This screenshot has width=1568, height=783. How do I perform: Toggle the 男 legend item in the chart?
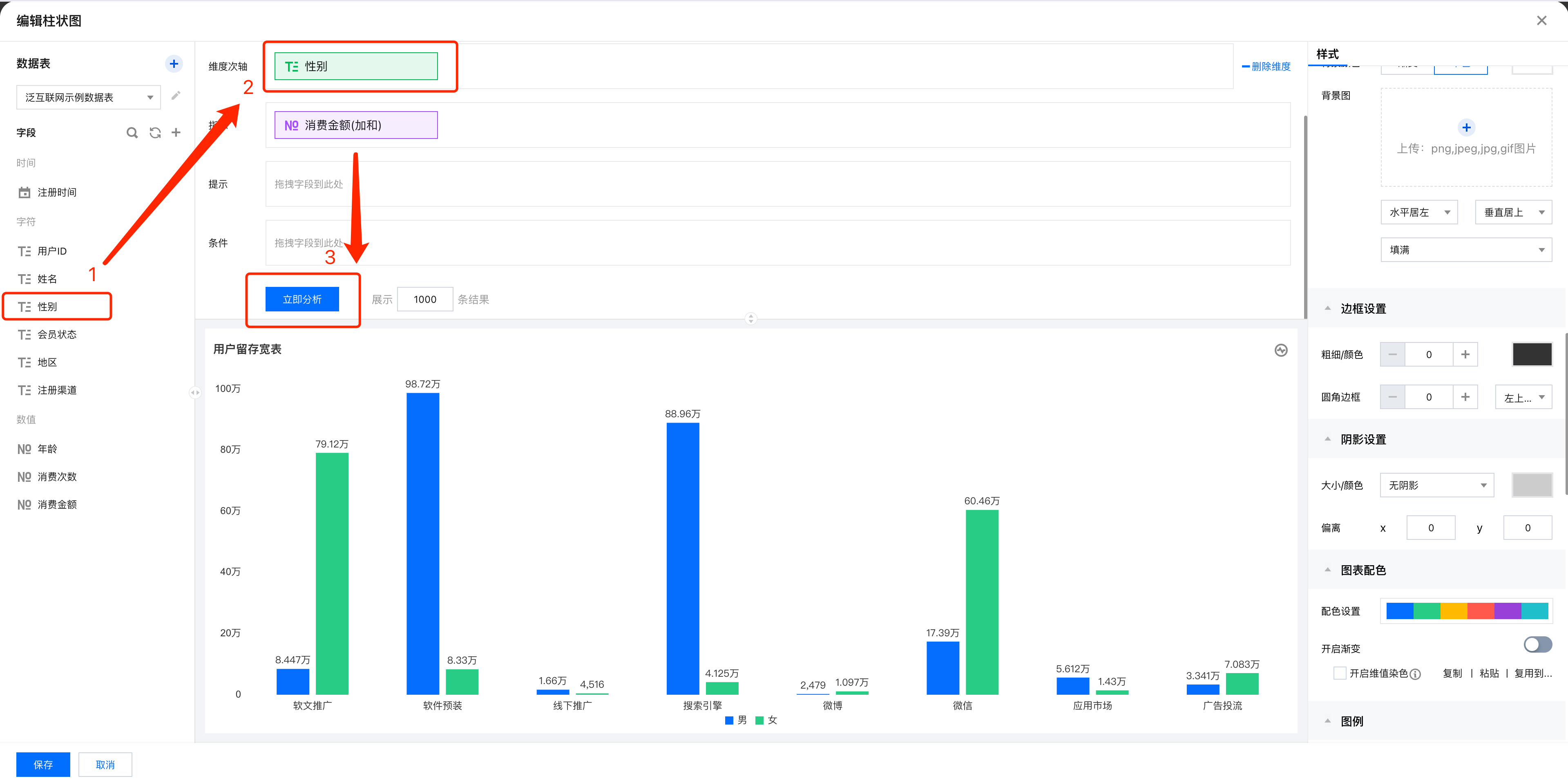click(x=736, y=720)
